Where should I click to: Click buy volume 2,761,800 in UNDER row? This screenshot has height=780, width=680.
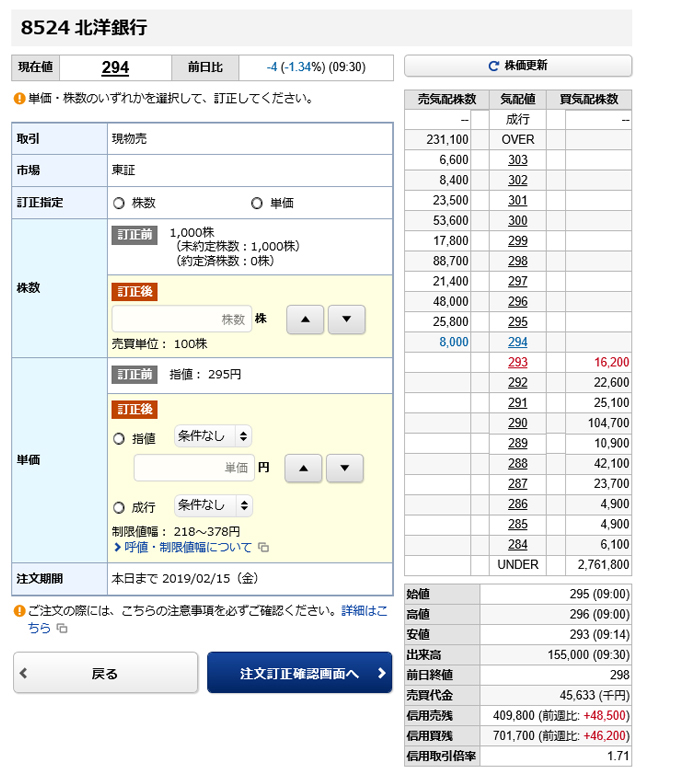tap(603, 565)
